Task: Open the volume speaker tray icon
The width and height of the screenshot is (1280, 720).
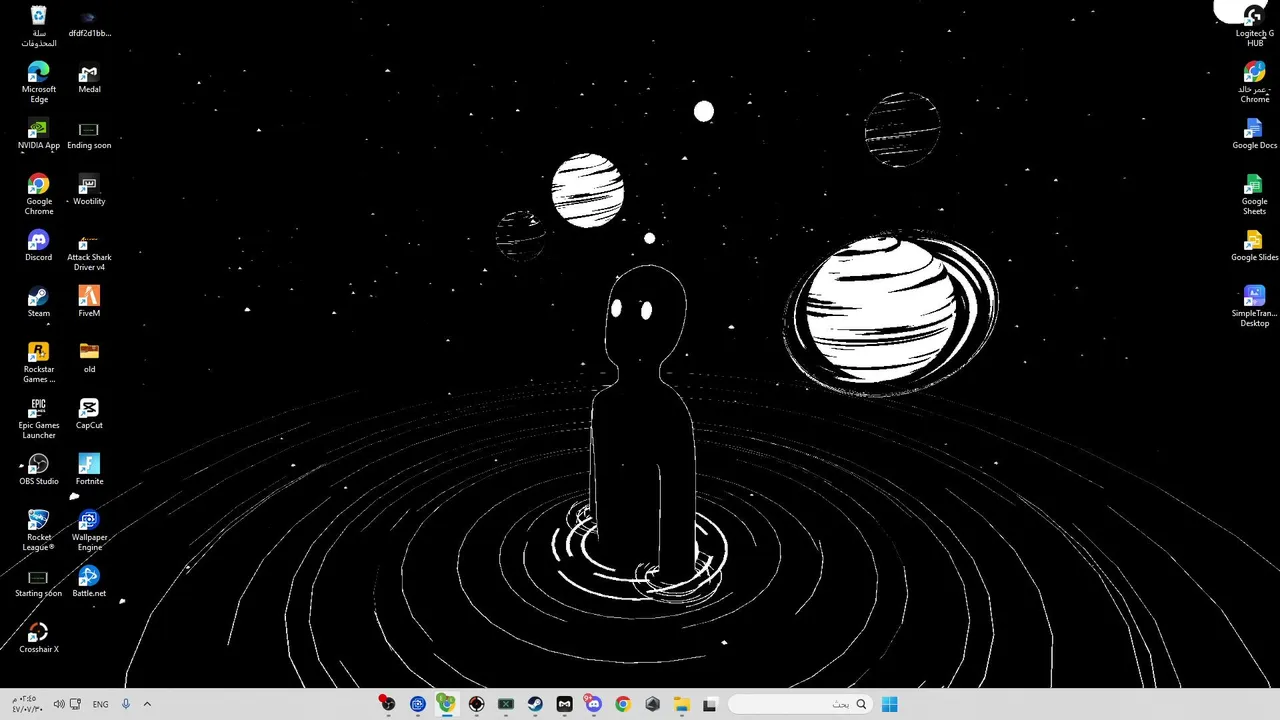Action: pyautogui.click(x=58, y=704)
